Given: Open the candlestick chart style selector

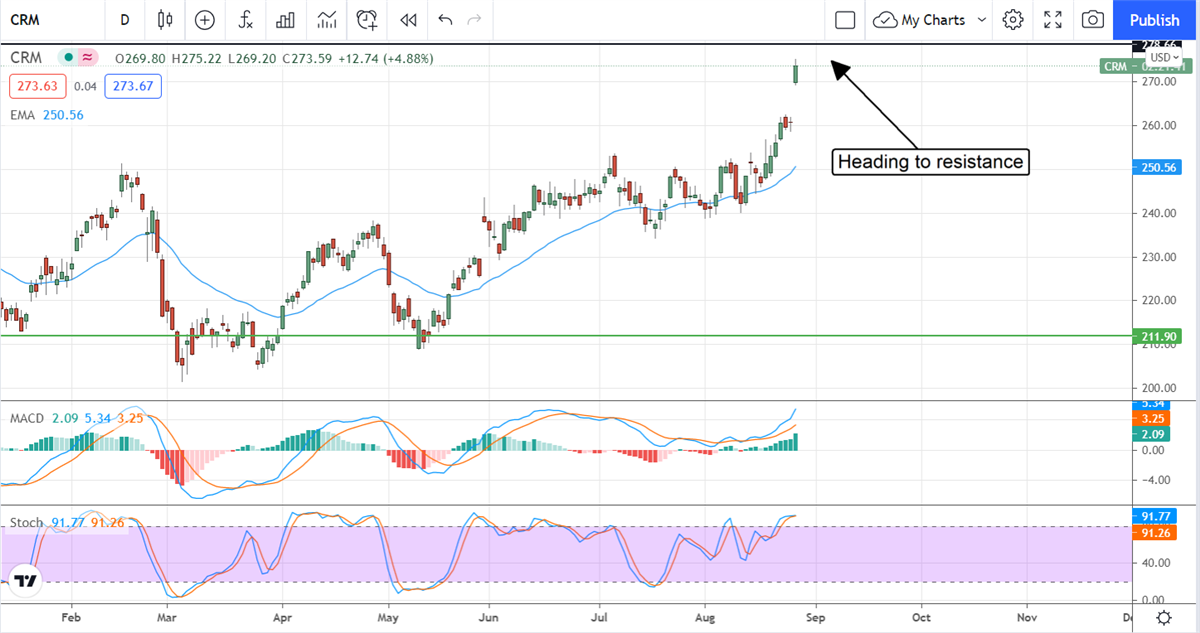Looking at the screenshot, I should tap(165, 20).
